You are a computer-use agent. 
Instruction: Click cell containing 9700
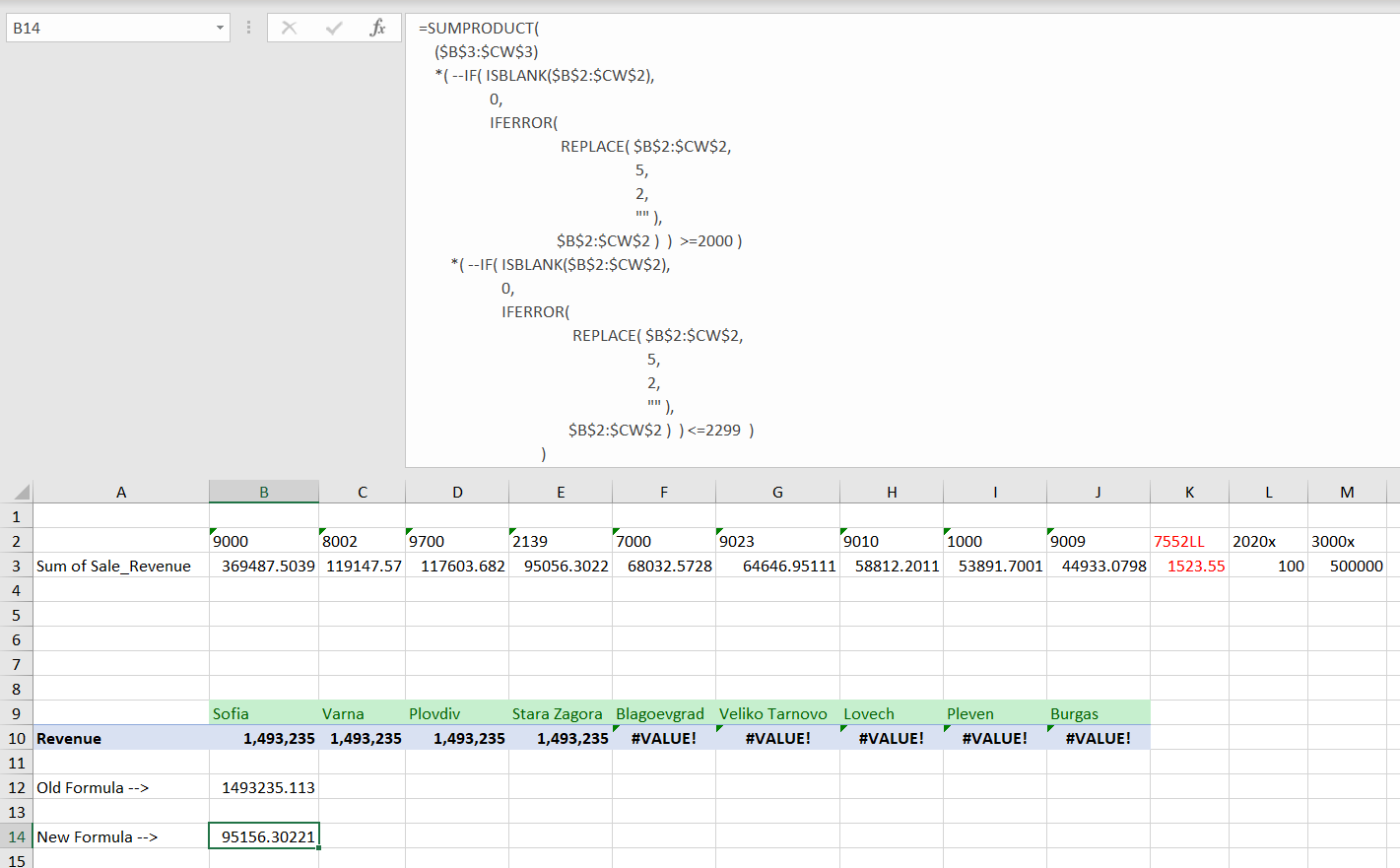click(457, 541)
